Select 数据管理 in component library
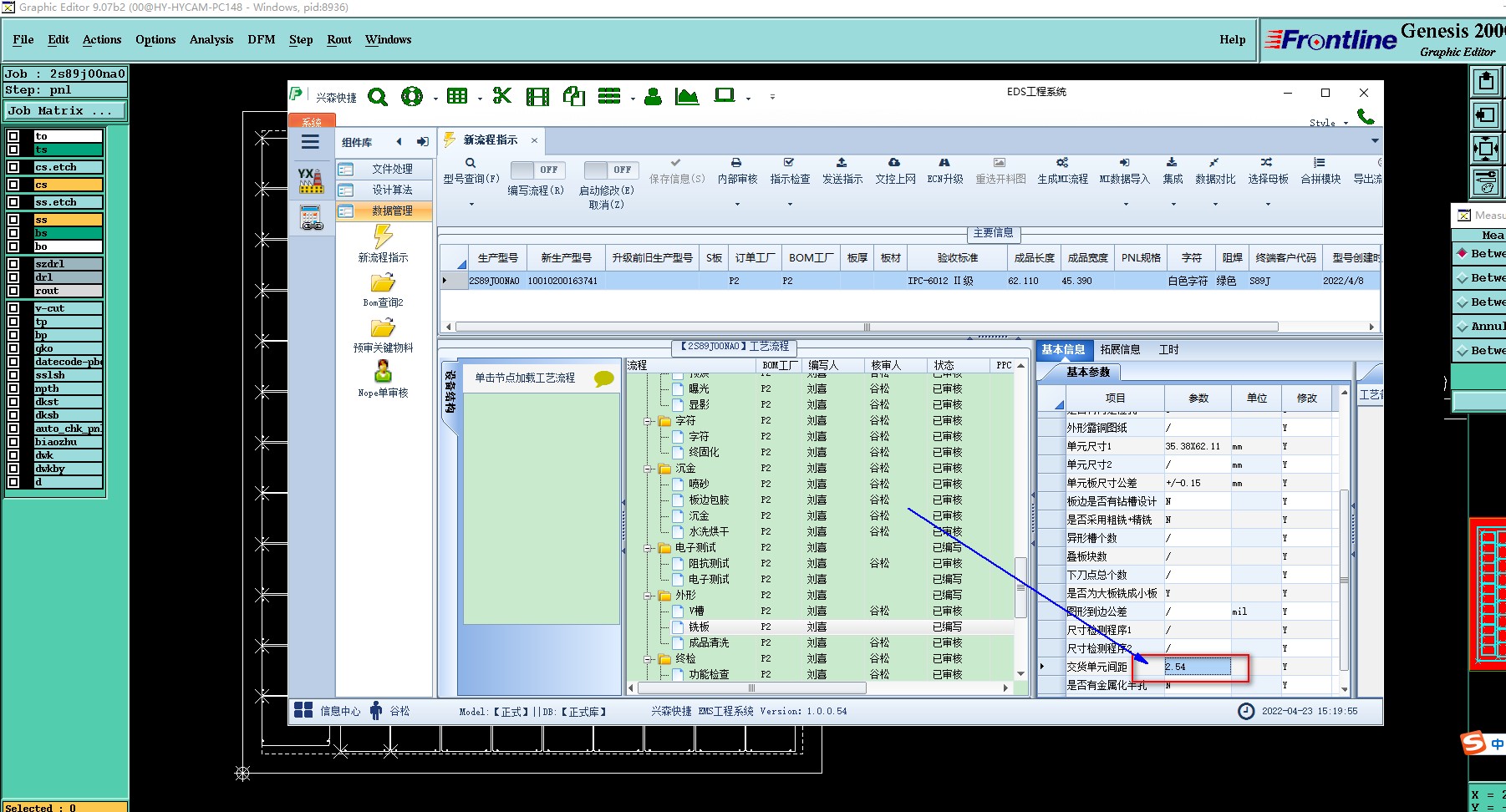 [x=385, y=211]
